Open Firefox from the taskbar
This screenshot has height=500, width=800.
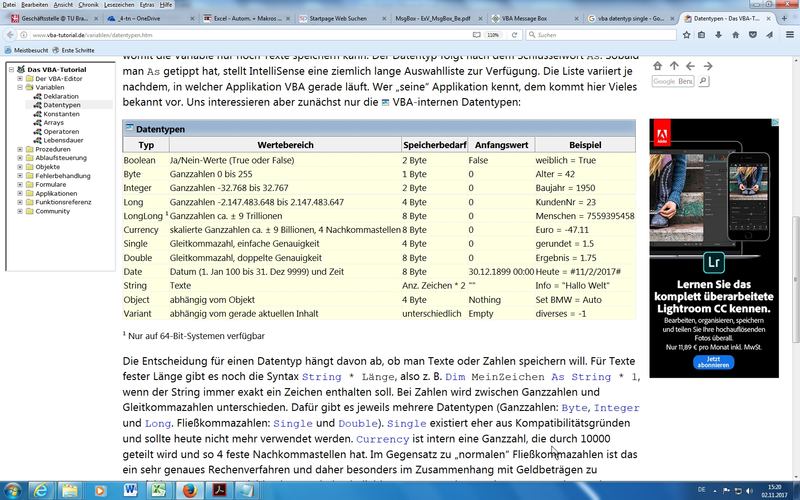(x=189, y=490)
